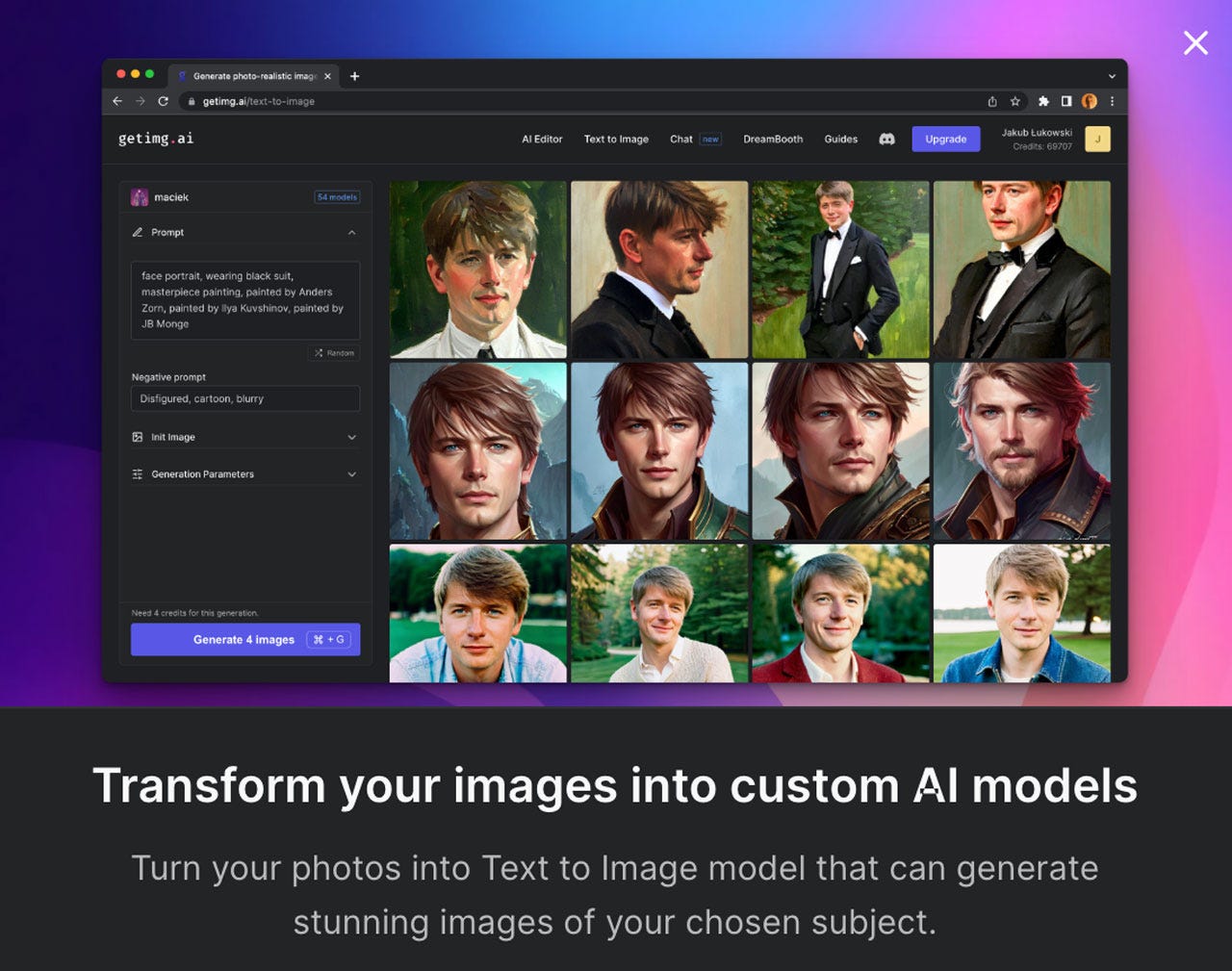The height and width of the screenshot is (971, 1232).
Task: Expand the Init Image section
Action: 352,437
